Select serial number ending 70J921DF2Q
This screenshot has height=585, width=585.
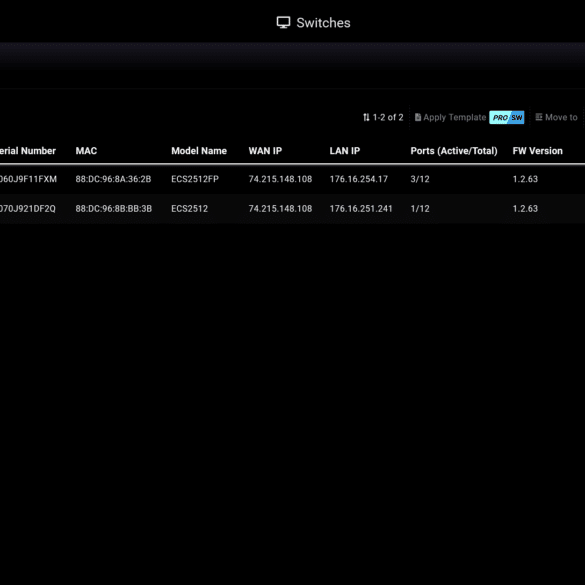click(28, 209)
